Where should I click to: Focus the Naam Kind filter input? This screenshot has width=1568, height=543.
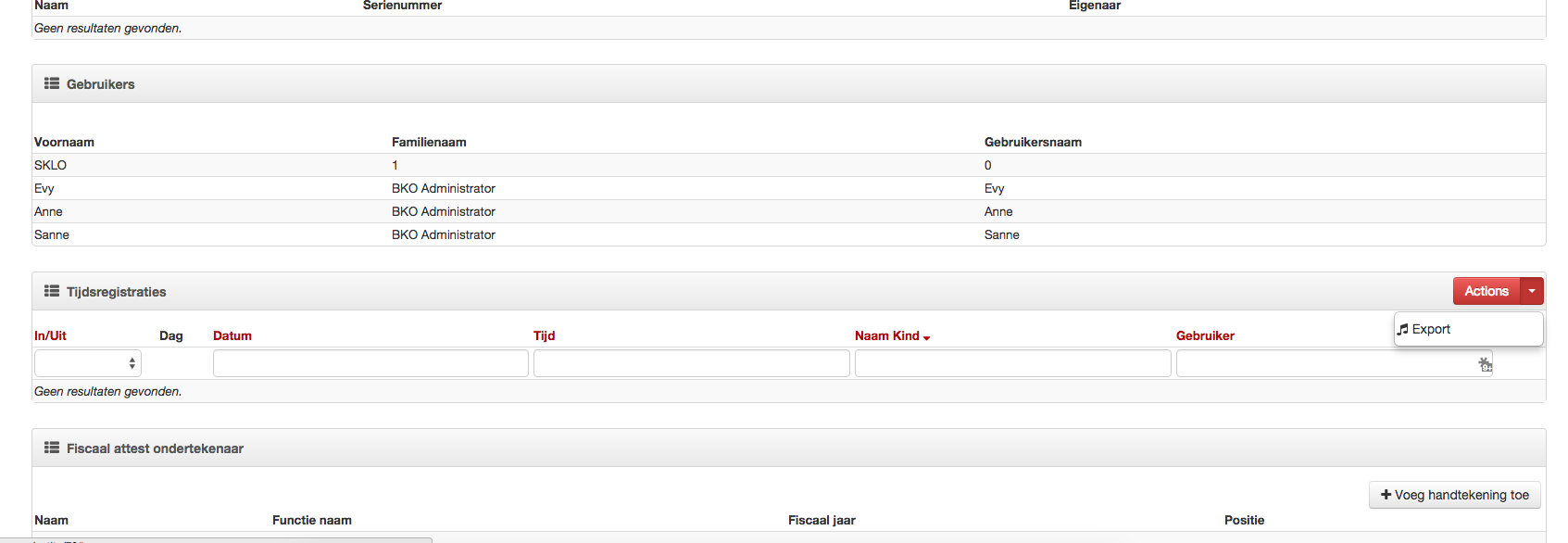pyautogui.click(x=1012, y=363)
